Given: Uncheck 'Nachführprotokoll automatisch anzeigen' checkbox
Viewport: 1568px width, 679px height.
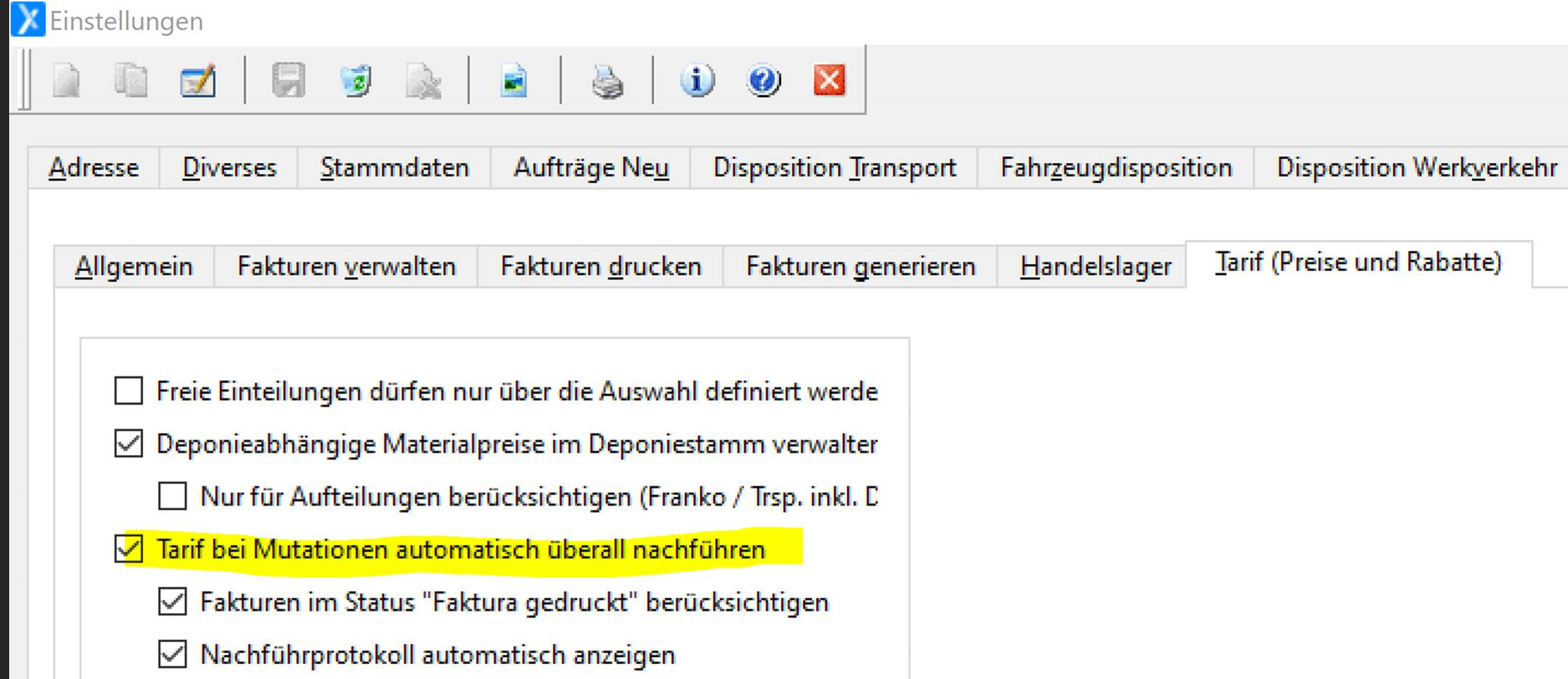Looking at the screenshot, I should pyautogui.click(x=173, y=654).
